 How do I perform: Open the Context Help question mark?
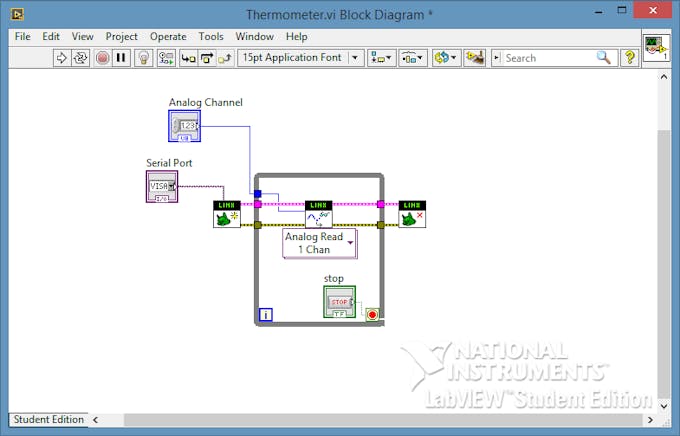[630, 58]
